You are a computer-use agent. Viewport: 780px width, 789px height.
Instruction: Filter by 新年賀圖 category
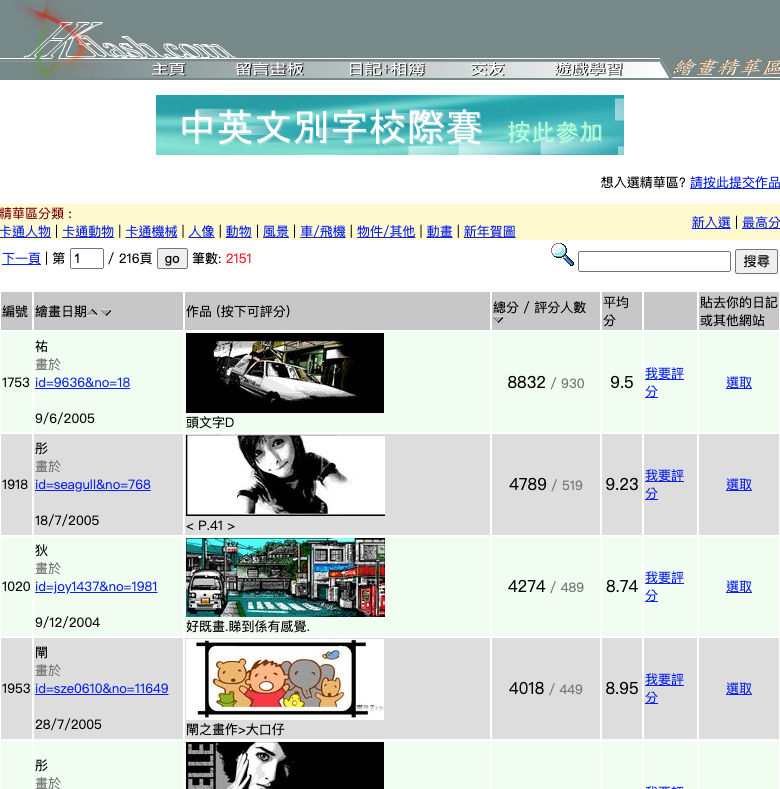(x=490, y=231)
